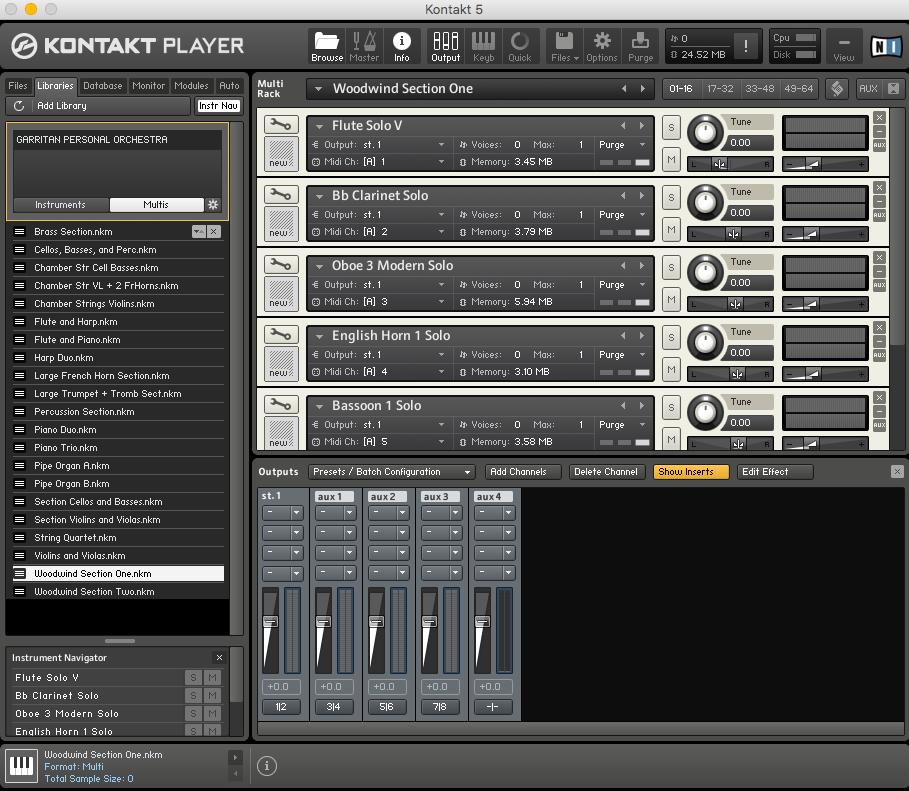
Task: Click the volume slider for Bb Clarinet Solo
Action: [825, 234]
